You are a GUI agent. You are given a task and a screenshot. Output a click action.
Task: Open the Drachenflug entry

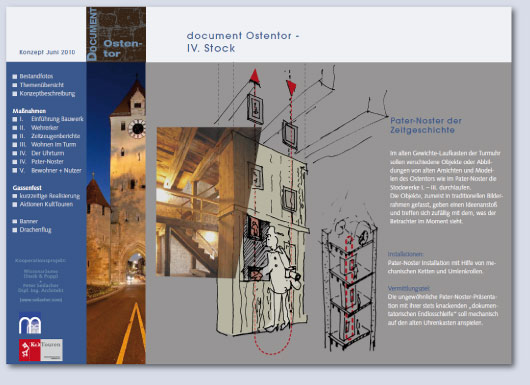click(x=32, y=230)
